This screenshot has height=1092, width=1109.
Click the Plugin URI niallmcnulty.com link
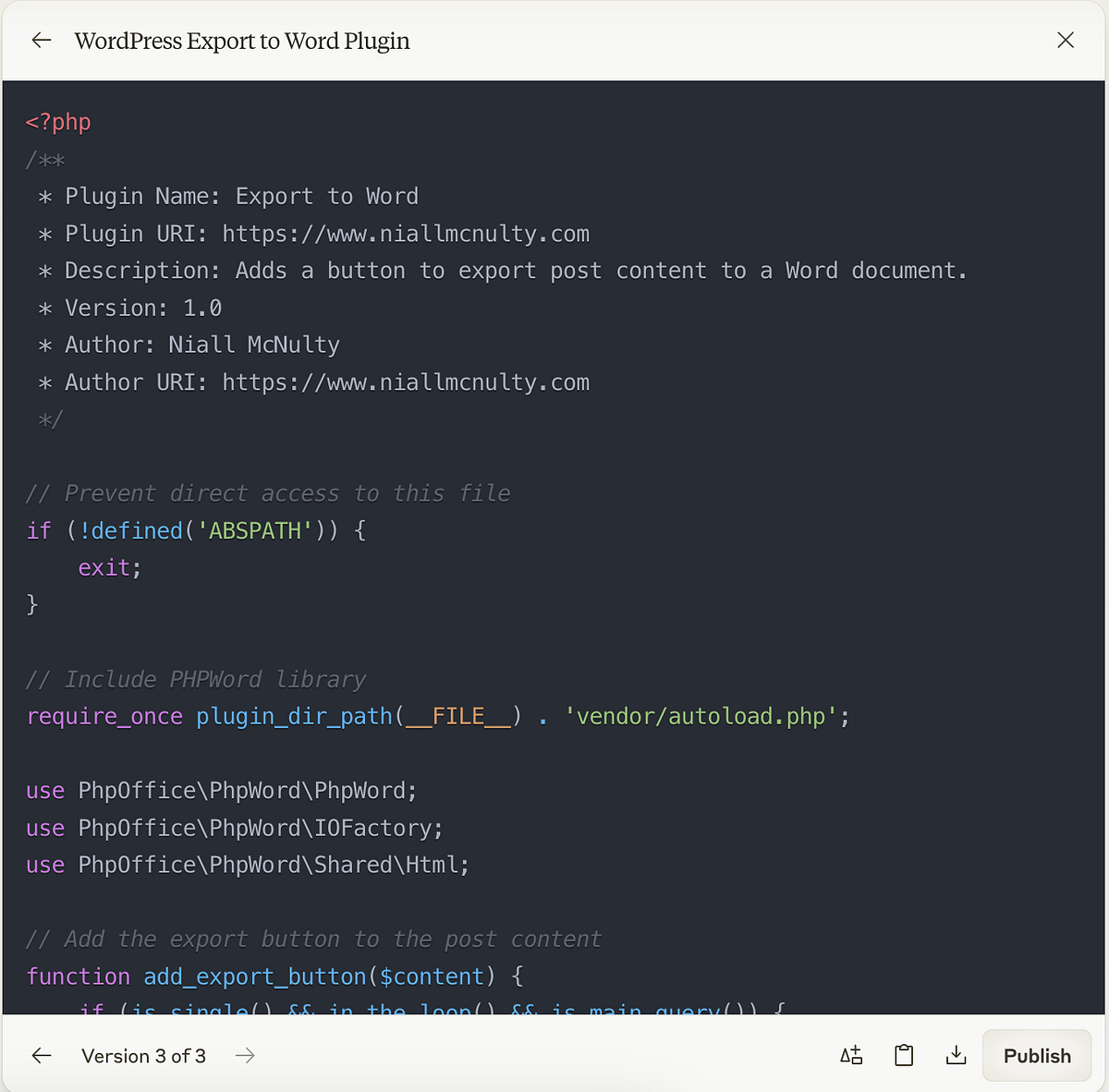[x=405, y=233]
